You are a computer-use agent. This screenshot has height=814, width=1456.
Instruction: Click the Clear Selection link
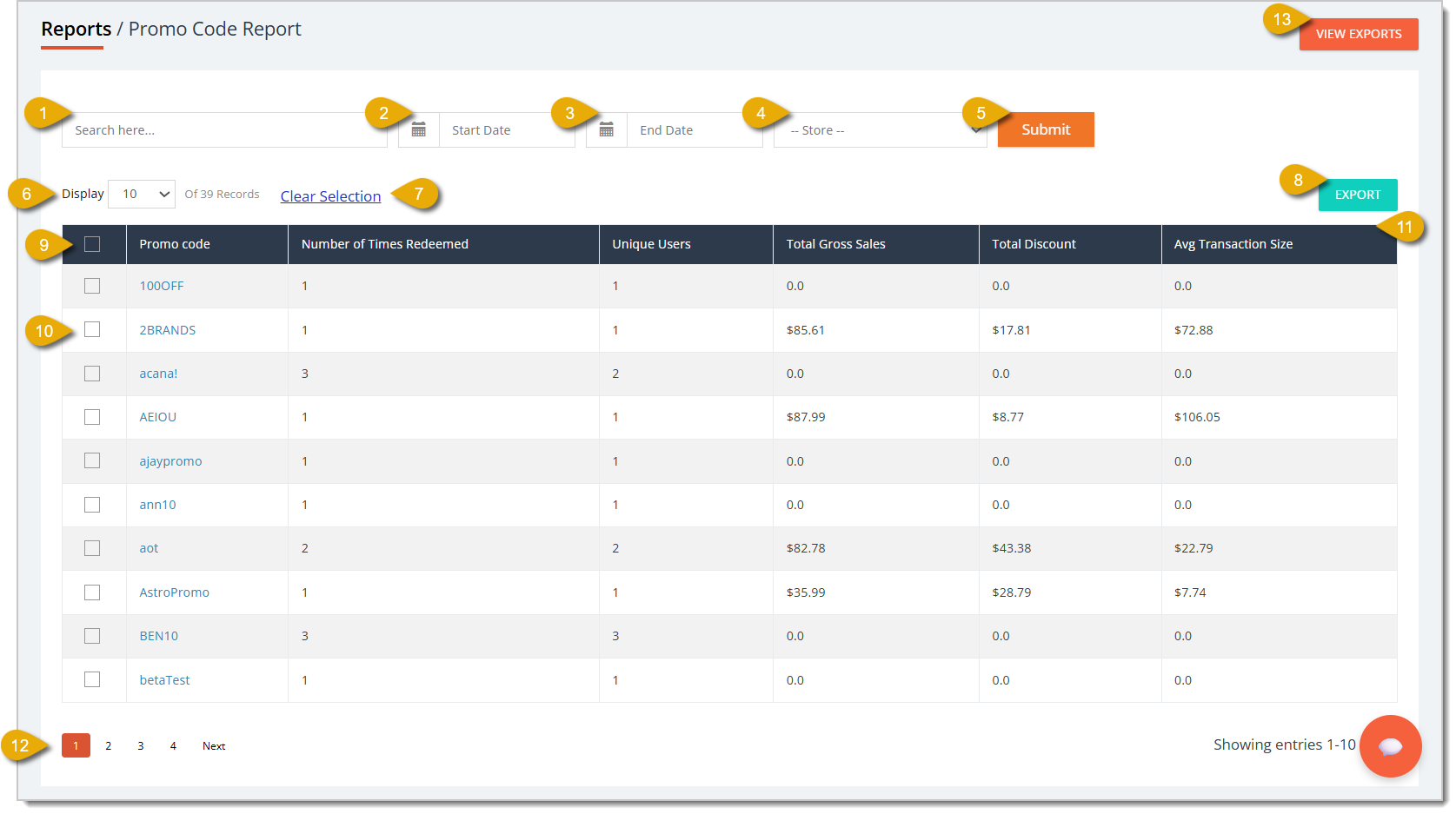click(x=330, y=196)
